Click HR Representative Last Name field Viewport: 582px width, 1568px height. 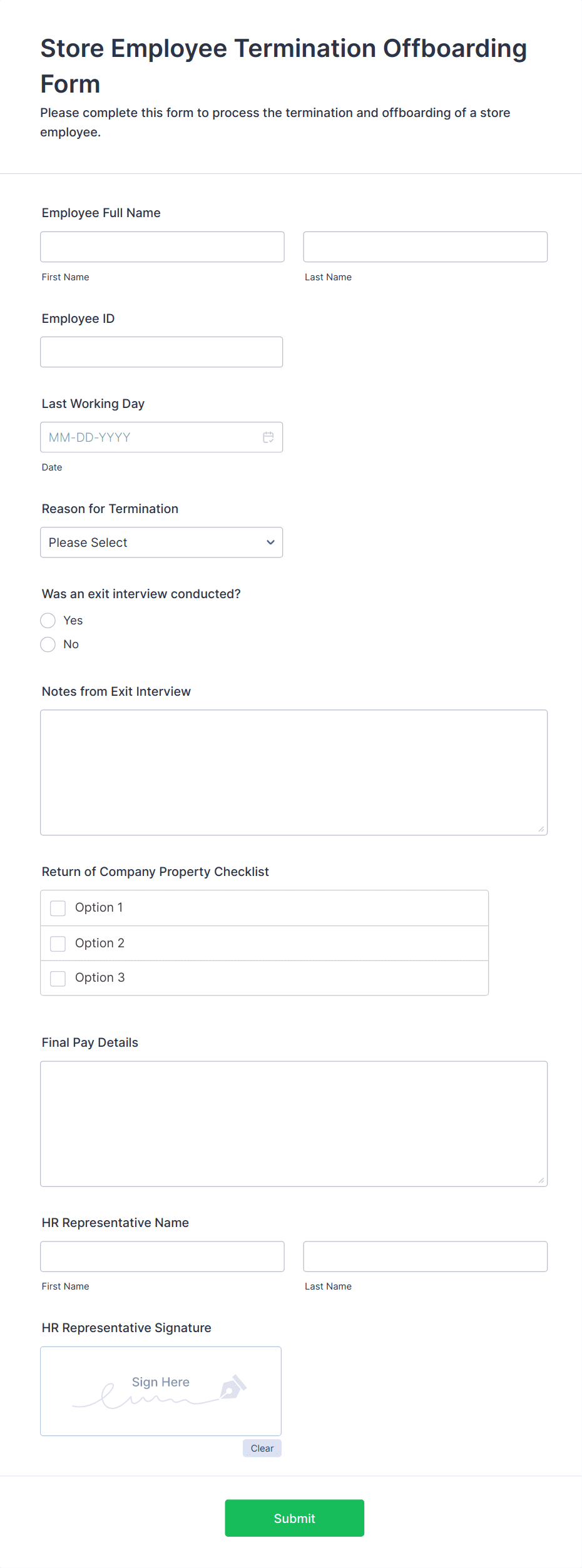click(x=425, y=1256)
